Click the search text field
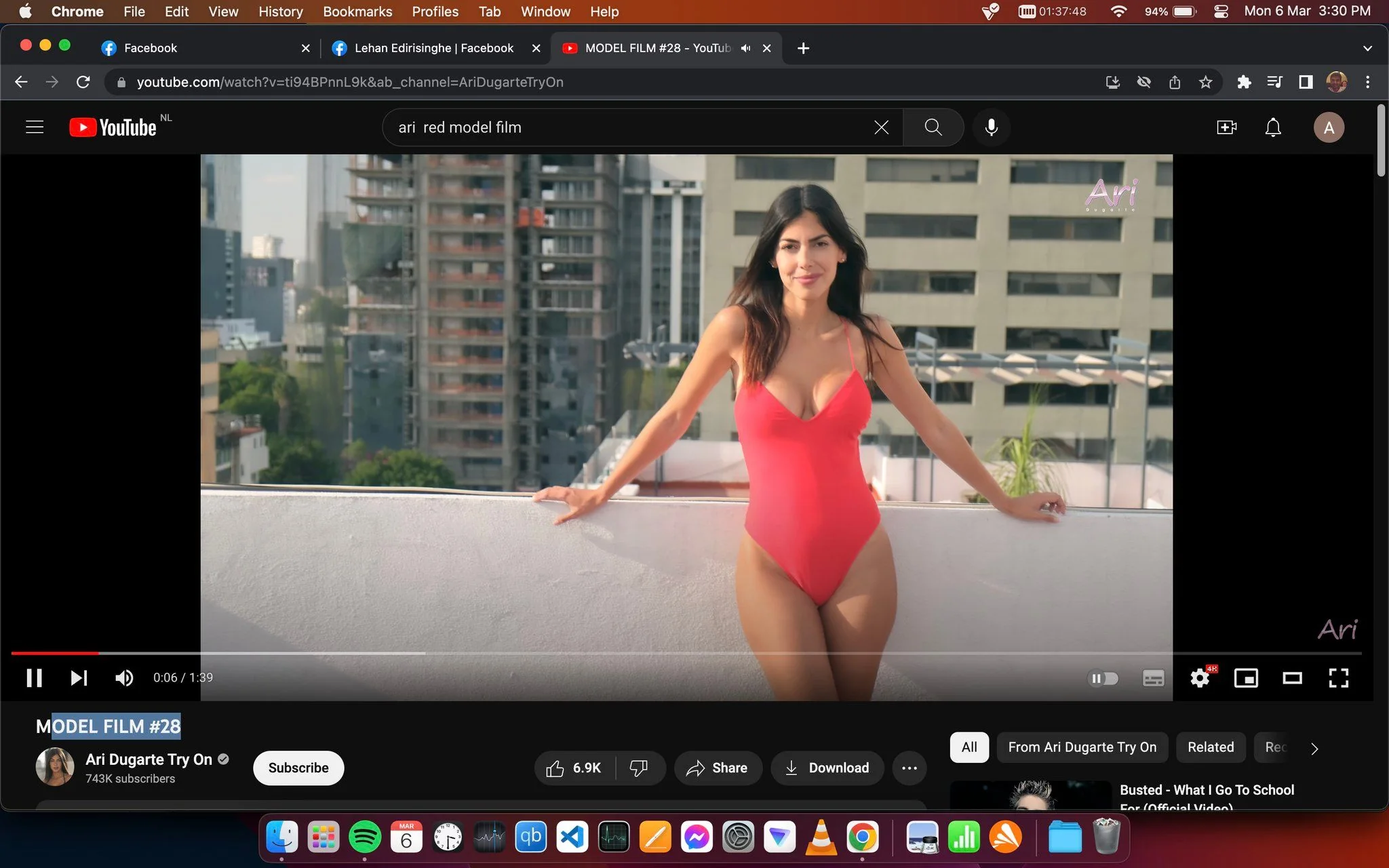This screenshot has height=868, width=1389. coord(631,127)
